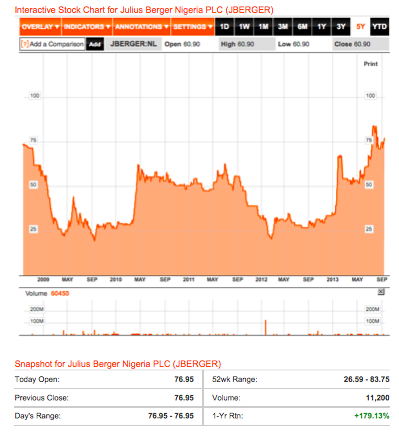Select the 1M time range
The image size is (399, 435).
click(263, 27)
